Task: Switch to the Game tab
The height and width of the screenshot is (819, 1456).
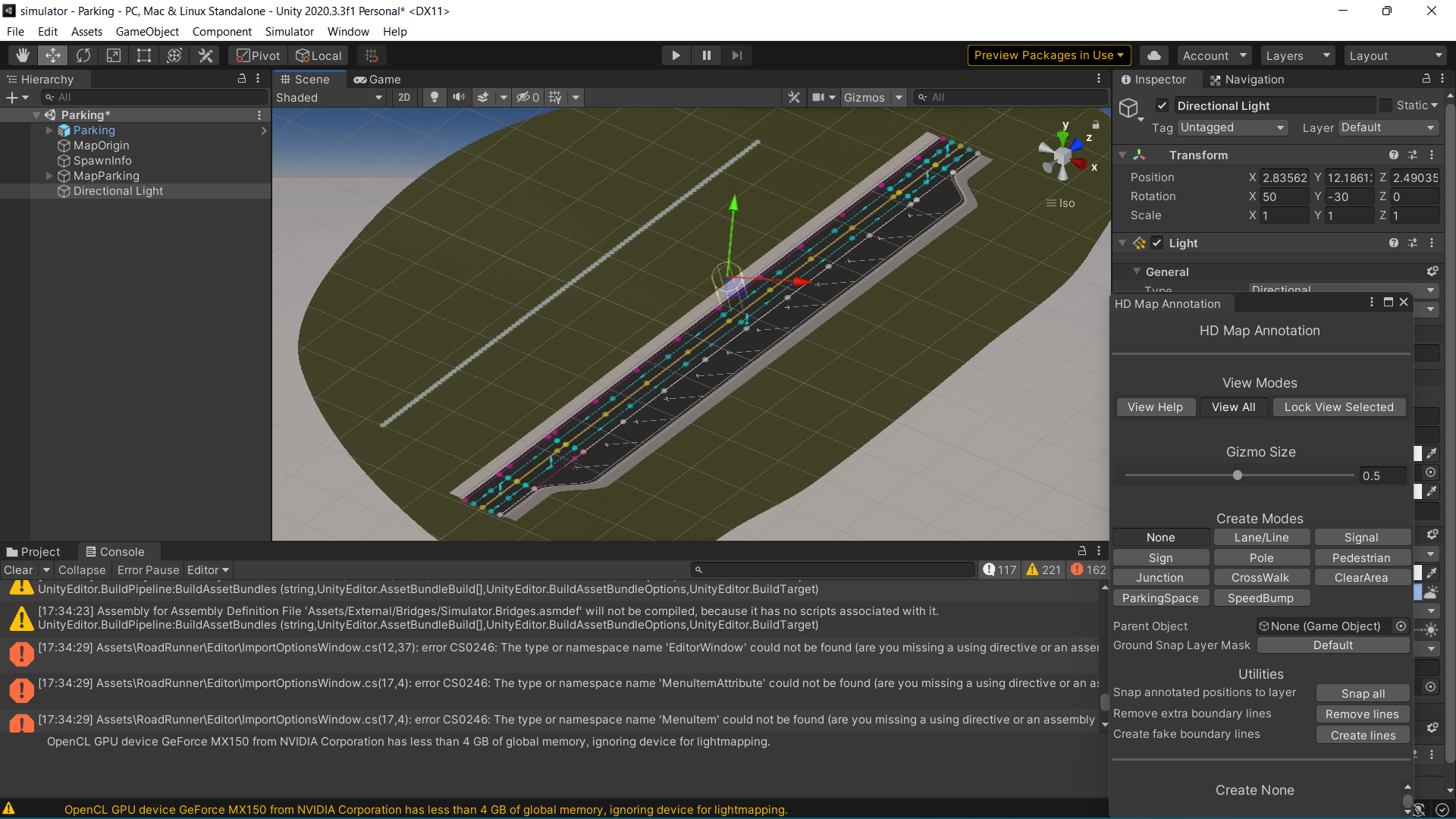Action: (378, 79)
